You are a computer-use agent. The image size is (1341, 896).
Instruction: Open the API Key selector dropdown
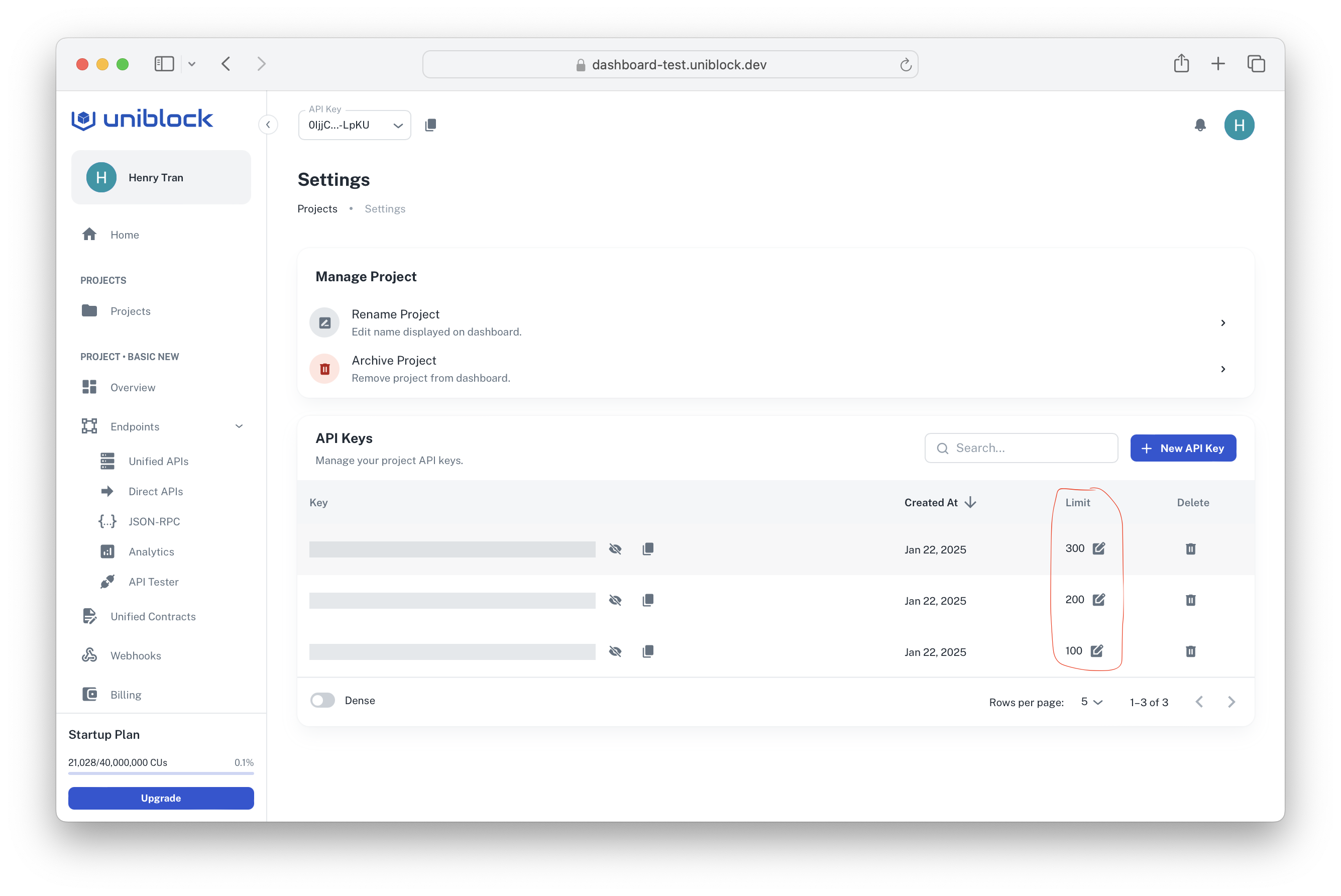coord(354,125)
